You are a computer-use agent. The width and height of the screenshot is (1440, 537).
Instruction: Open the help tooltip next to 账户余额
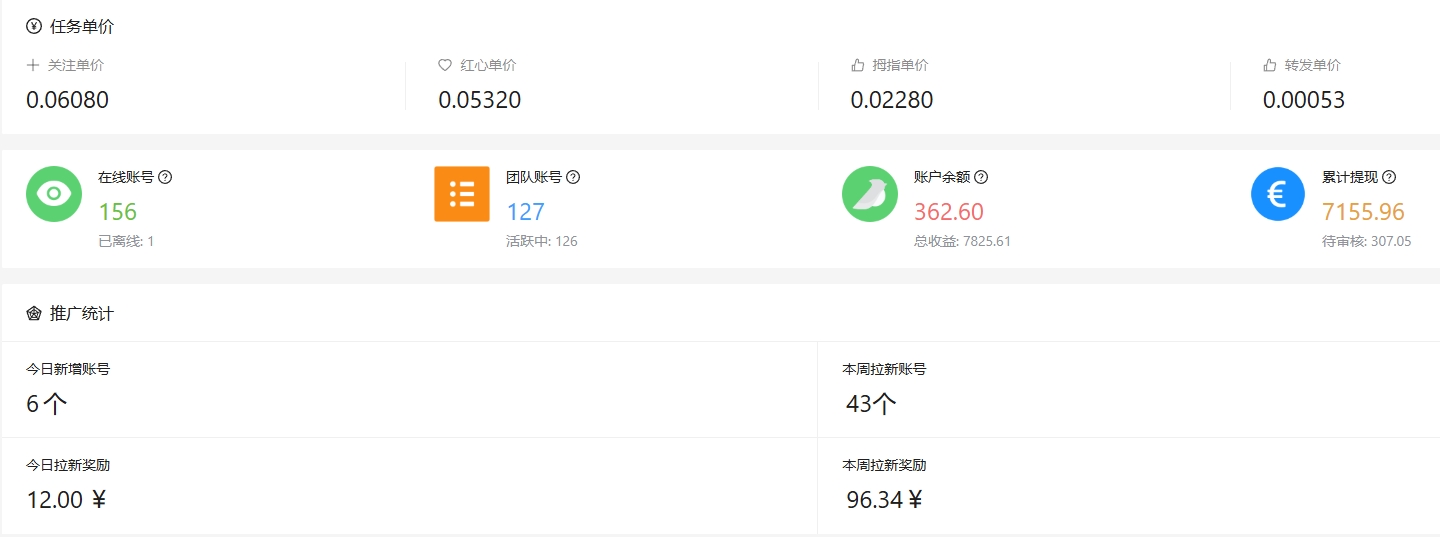point(981,177)
